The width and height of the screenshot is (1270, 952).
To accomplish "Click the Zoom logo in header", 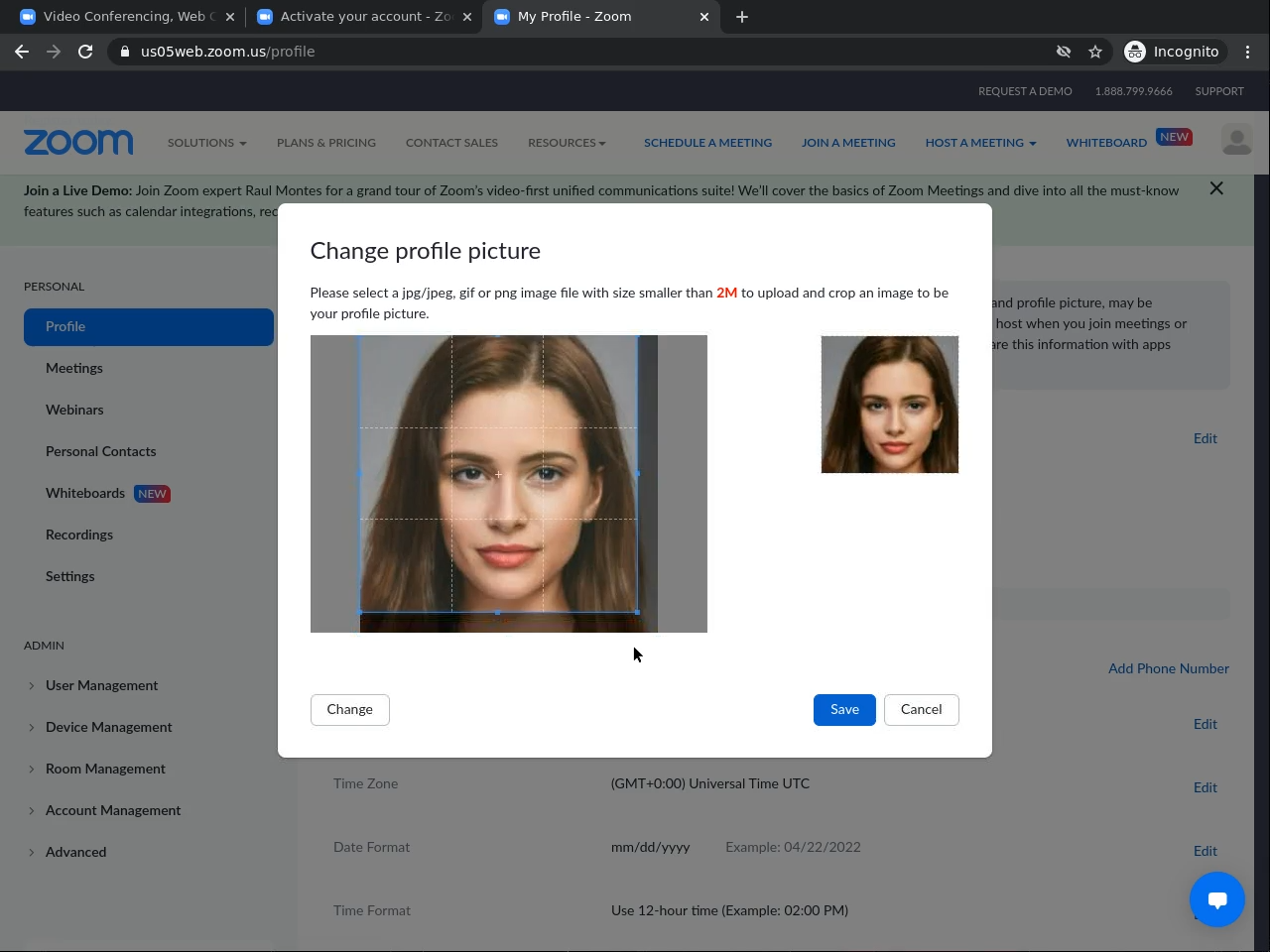I will point(78,143).
